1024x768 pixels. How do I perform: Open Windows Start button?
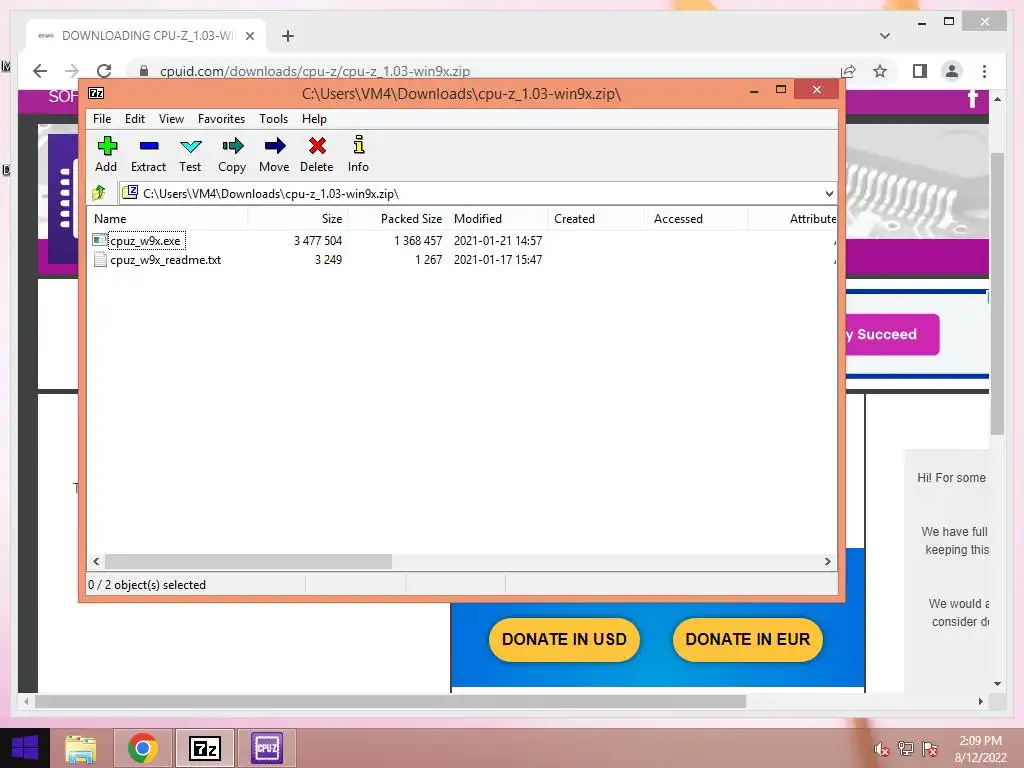pyautogui.click(x=25, y=748)
